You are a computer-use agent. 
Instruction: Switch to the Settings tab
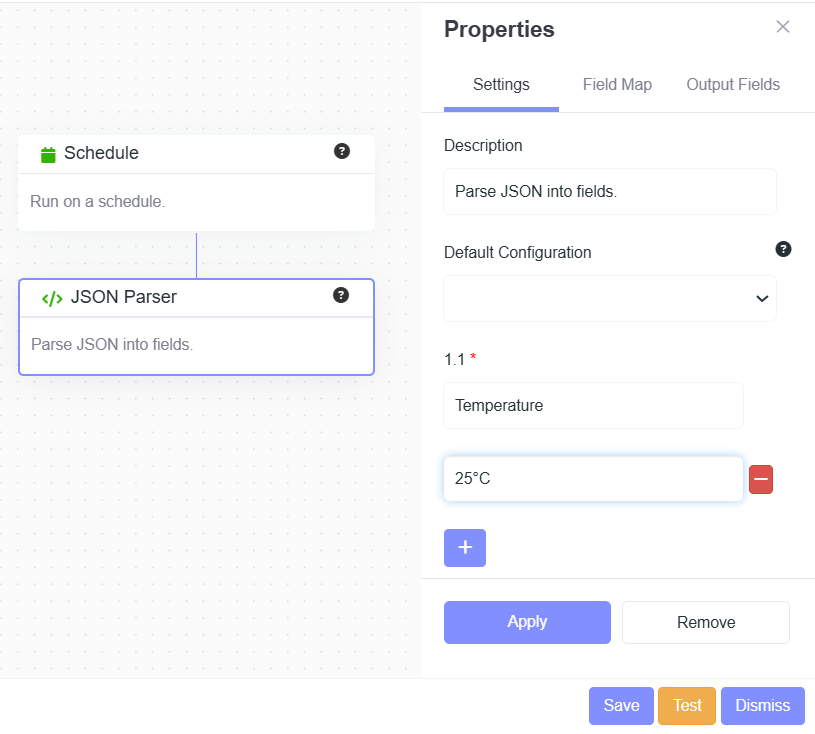(x=501, y=85)
